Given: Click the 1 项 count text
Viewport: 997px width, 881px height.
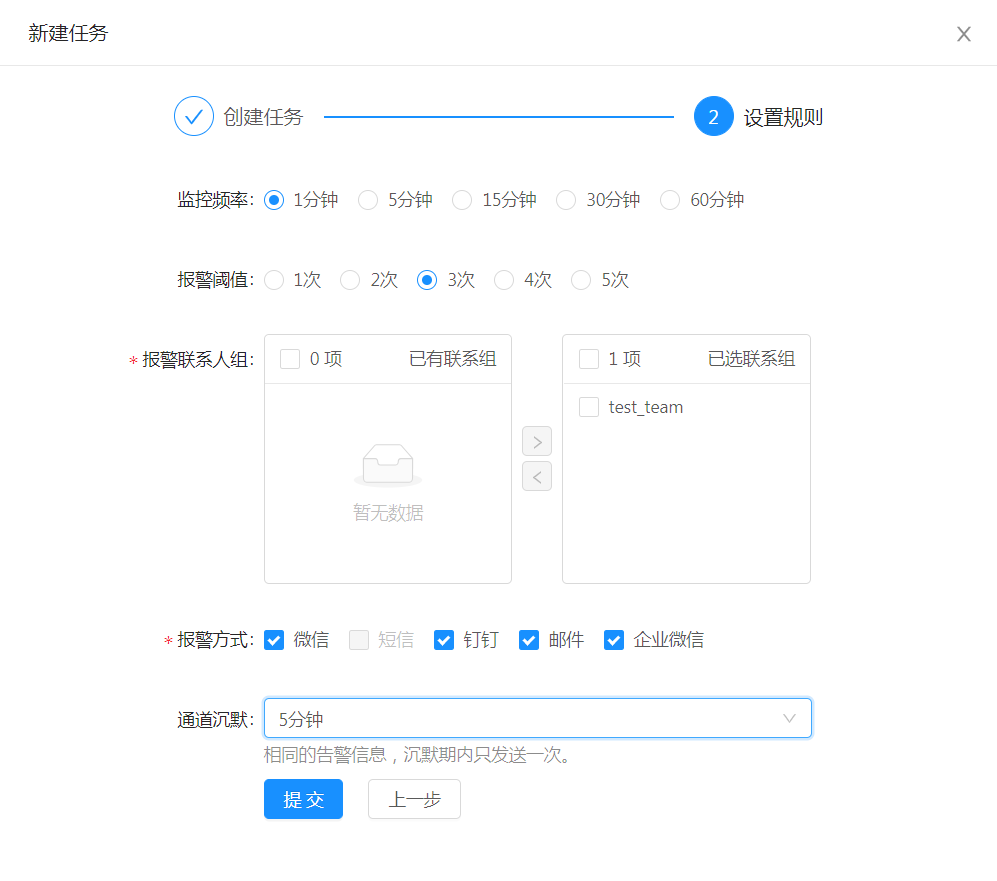Looking at the screenshot, I should (625, 359).
